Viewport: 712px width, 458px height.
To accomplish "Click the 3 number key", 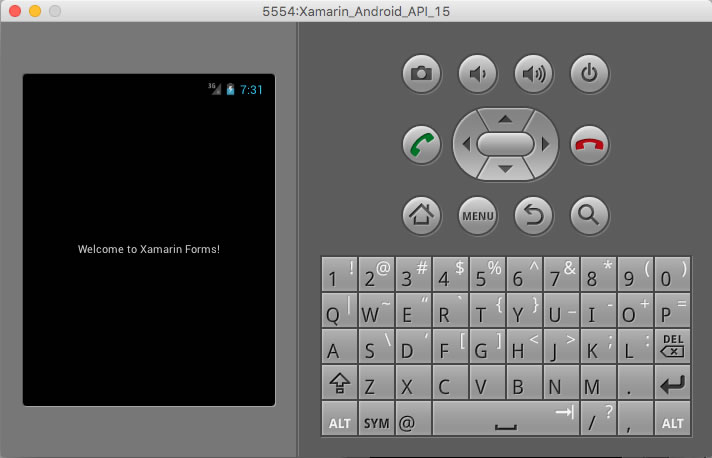I will 413,274.
